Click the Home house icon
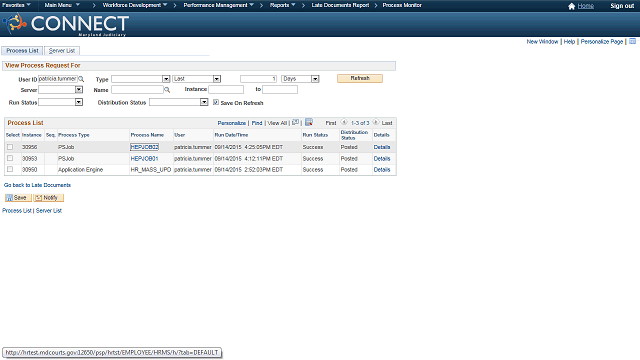The height and width of the screenshot is (360, 640). coord(571,6)
